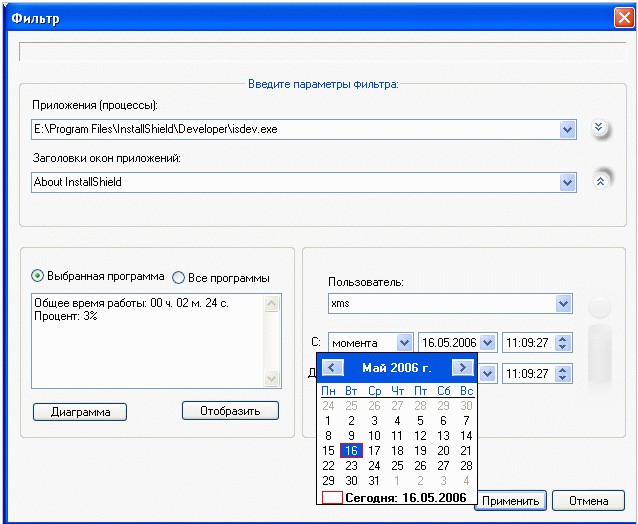Screen dimensions: 638x524
Task: Open the 'момента' start type dropdown
Action: point(404,343)
